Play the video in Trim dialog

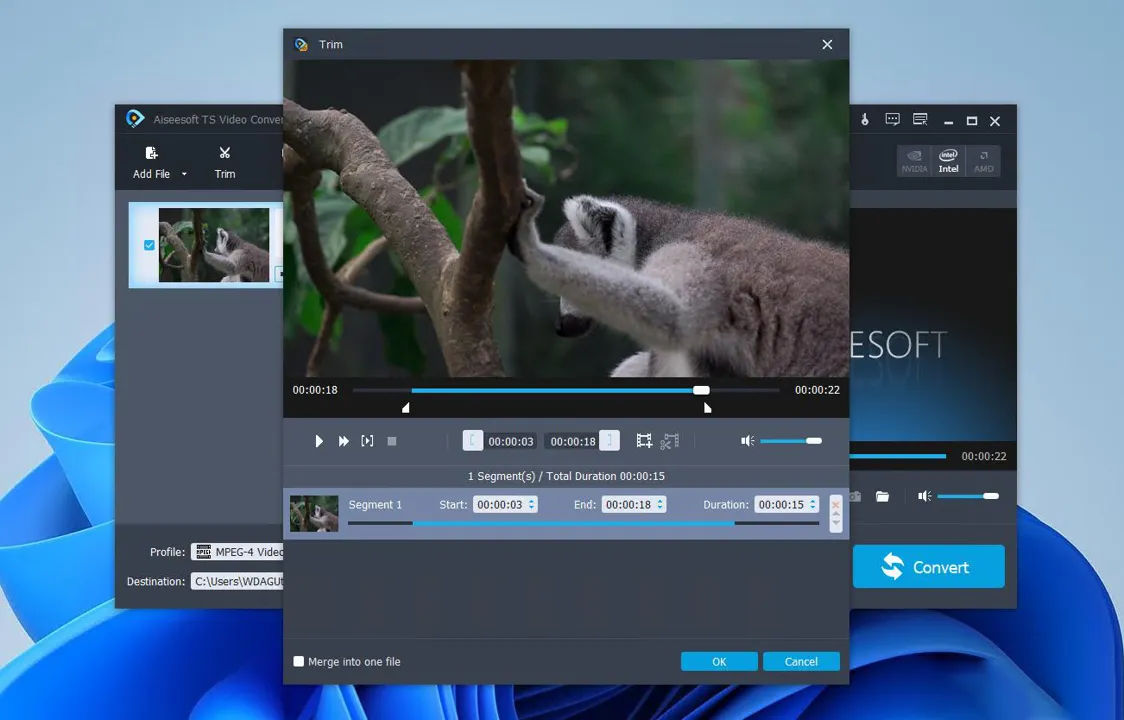click(x=319, y=441)
